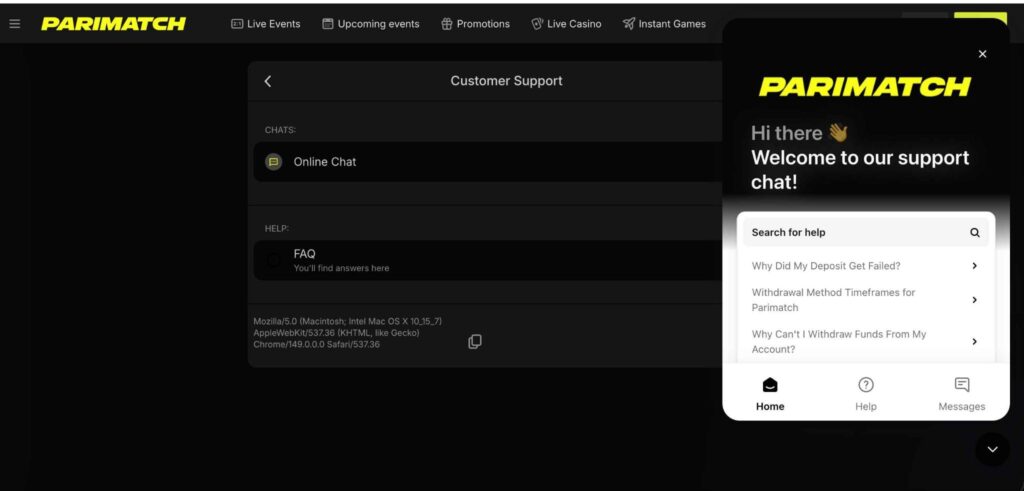
Task: Click the Parimatch logo in header
Action: (x=114, y=24)
